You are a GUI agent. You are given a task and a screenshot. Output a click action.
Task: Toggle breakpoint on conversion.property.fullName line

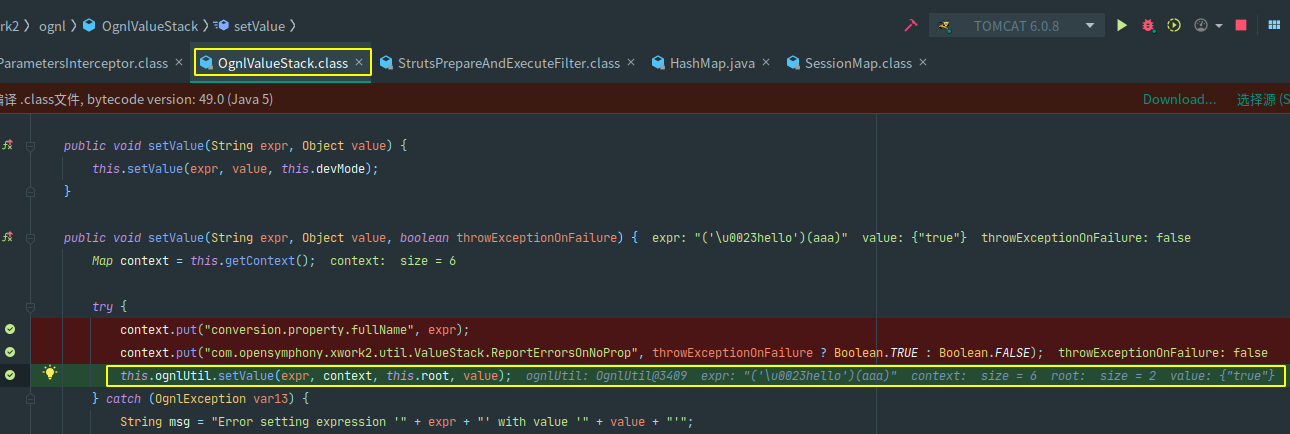point(10,329)
